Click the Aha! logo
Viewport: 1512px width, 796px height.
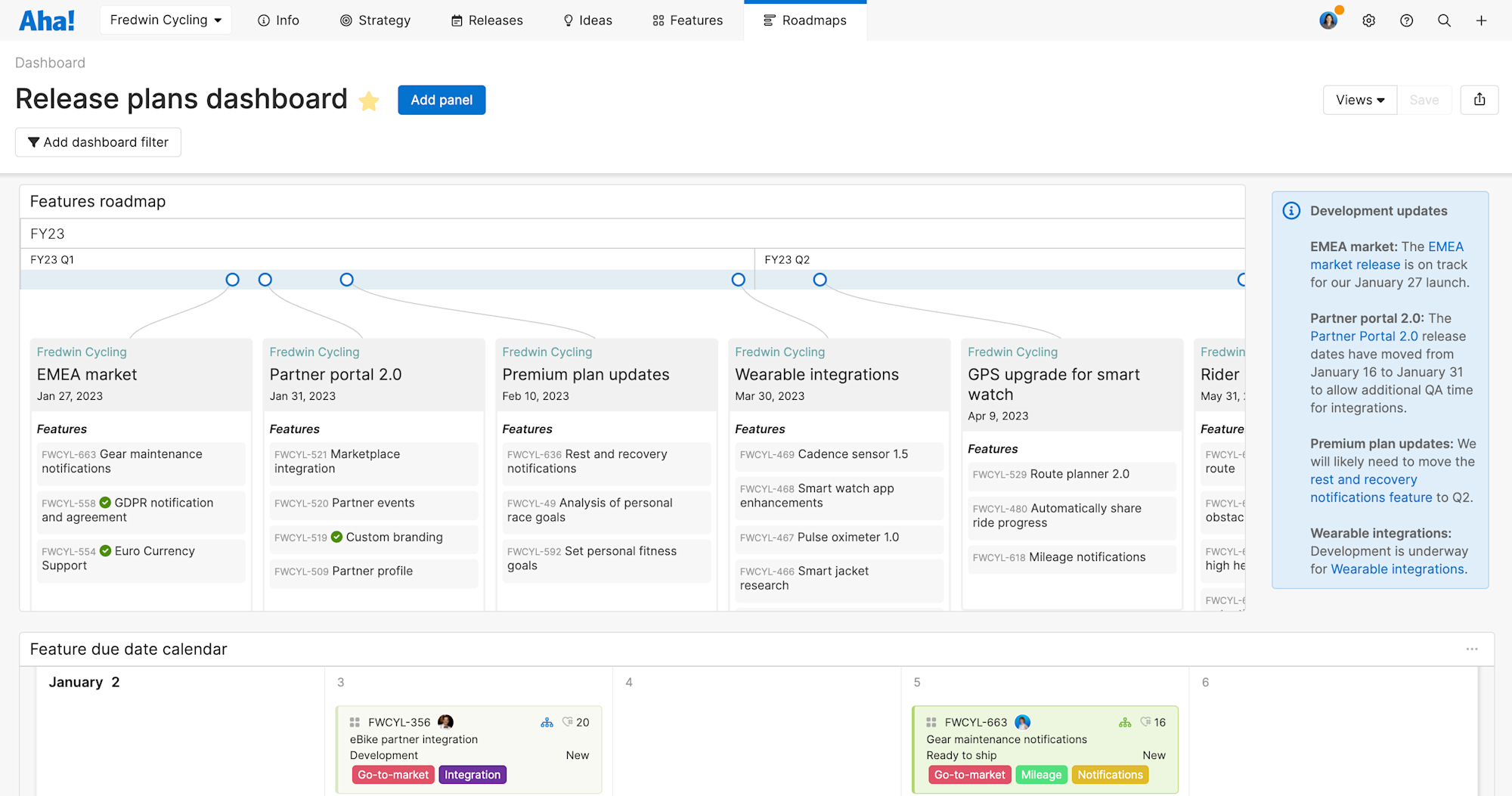coord(47,20)
